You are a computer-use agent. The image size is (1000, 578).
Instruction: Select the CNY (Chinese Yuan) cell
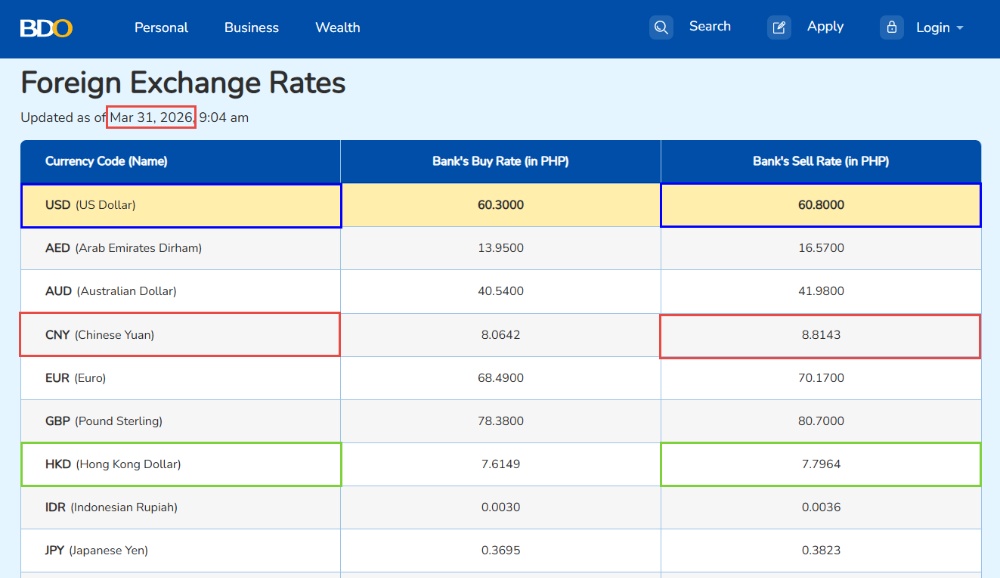tap(100, 335)
